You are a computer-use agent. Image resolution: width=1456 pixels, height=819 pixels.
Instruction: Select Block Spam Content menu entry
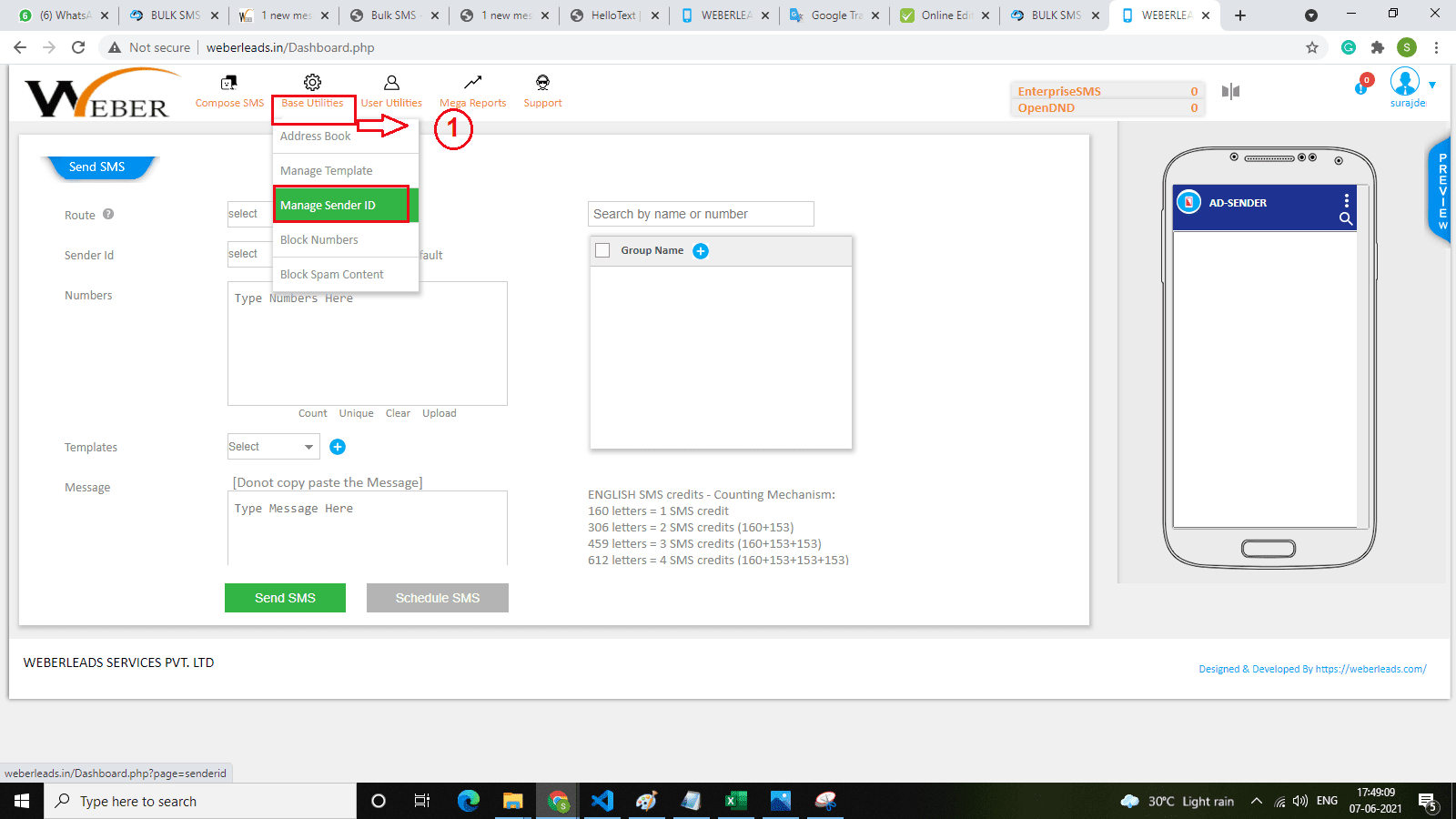(x=332, y=275)
